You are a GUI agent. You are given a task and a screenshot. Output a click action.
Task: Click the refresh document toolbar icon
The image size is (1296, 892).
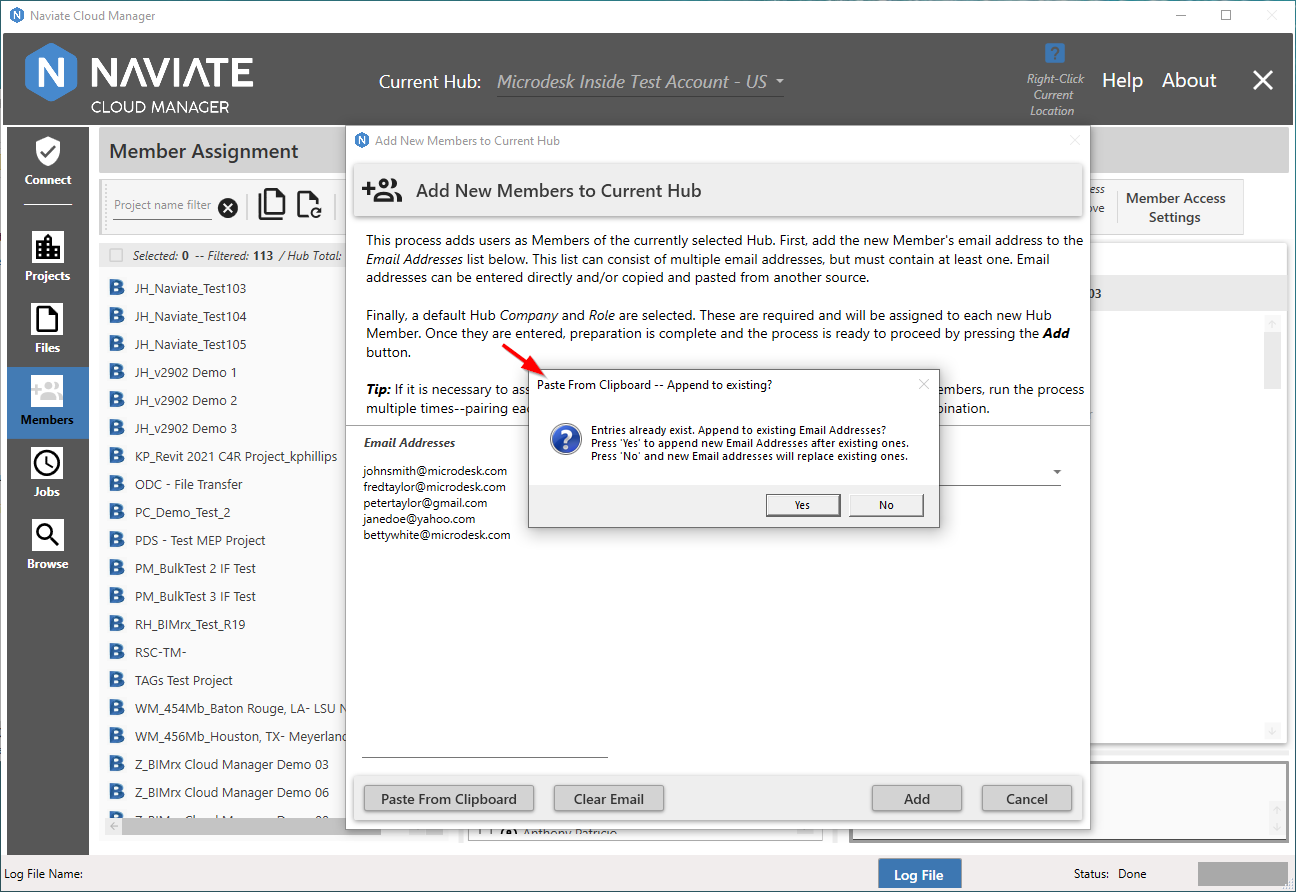(309, 204)
